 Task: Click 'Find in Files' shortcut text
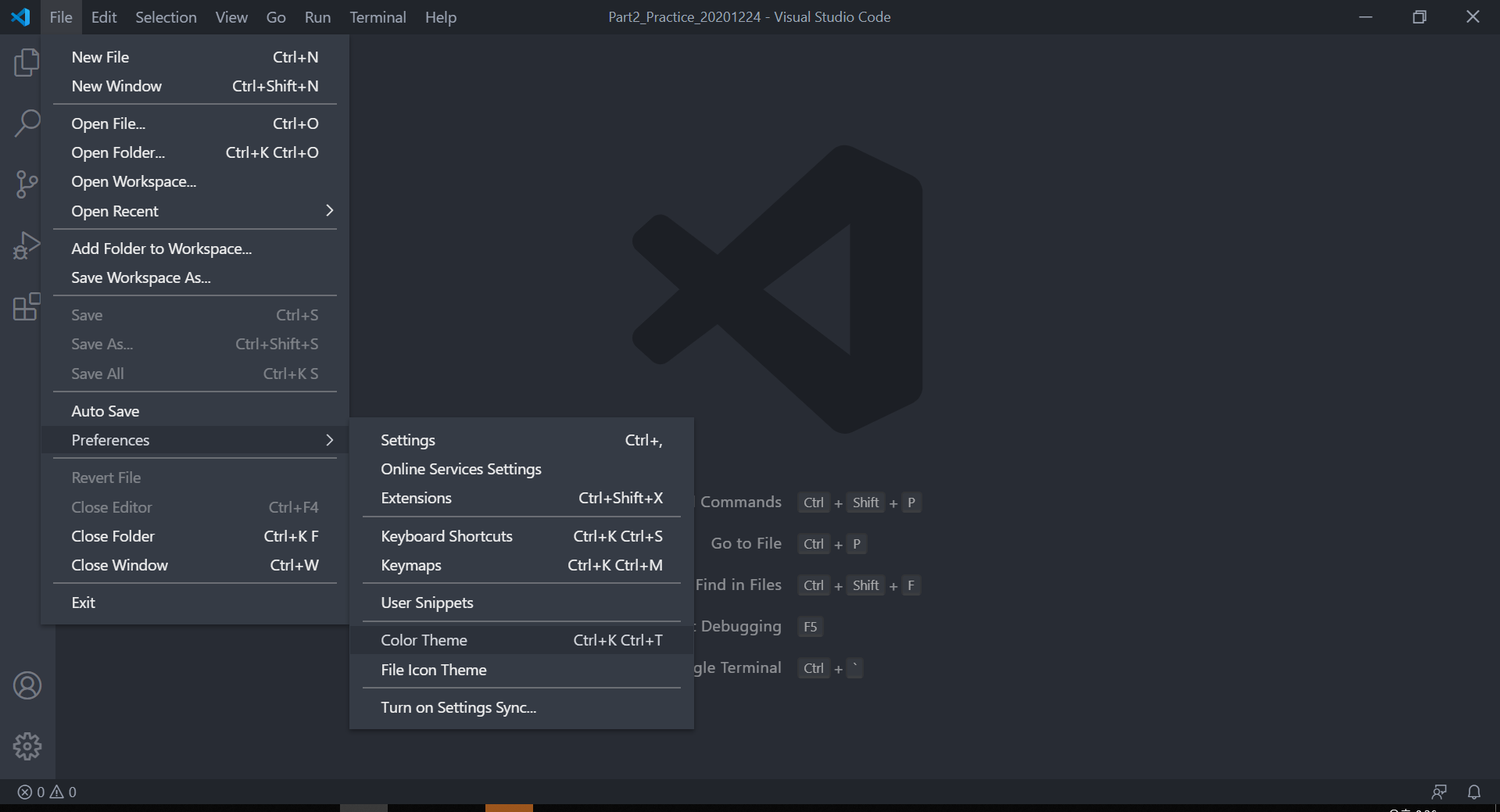739,585
